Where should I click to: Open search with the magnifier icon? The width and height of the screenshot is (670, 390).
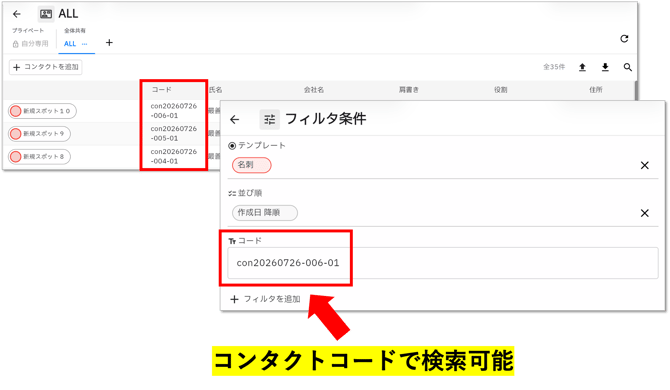[x=628, y=67]
